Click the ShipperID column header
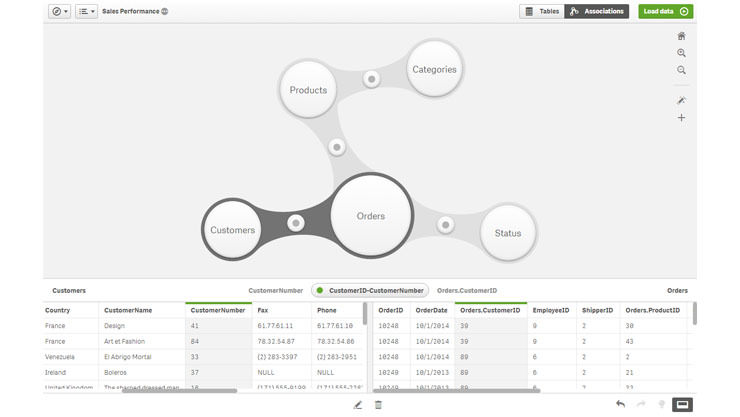 click(x=597, y=310)
